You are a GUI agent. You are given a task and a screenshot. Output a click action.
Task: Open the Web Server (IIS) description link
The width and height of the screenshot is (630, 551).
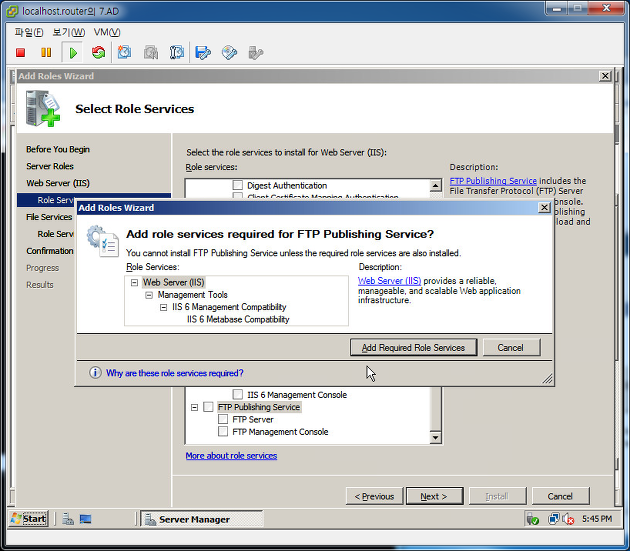pyautogui.click(x=389, y=281)
